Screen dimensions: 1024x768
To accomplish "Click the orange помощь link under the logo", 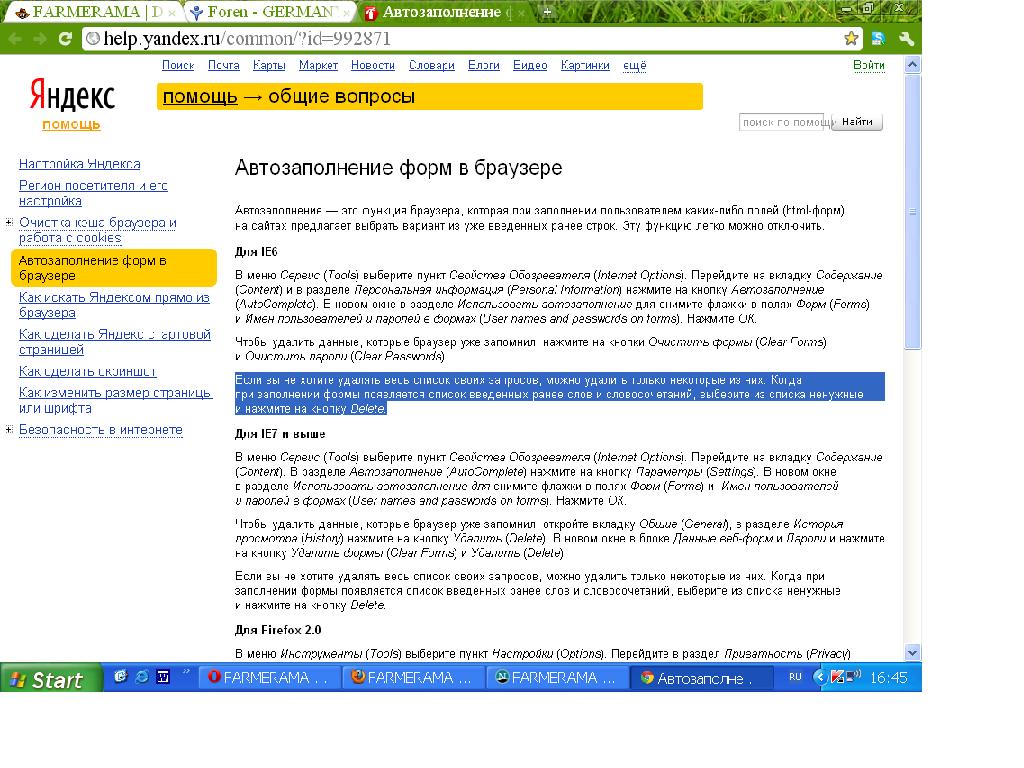I will coord(71,124).
